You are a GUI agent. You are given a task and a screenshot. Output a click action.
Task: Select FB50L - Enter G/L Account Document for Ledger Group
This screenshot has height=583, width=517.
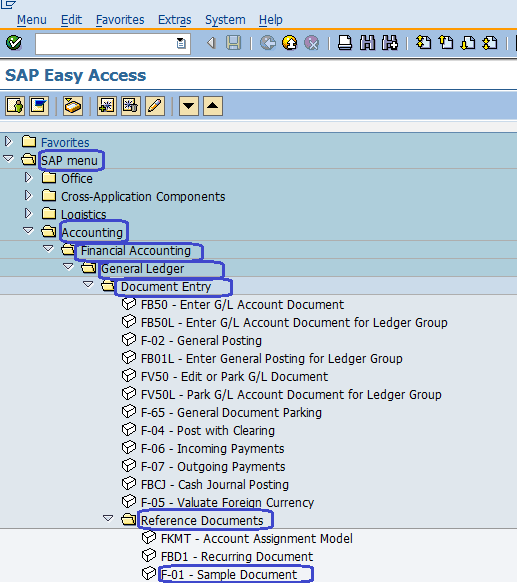(294, 322)
